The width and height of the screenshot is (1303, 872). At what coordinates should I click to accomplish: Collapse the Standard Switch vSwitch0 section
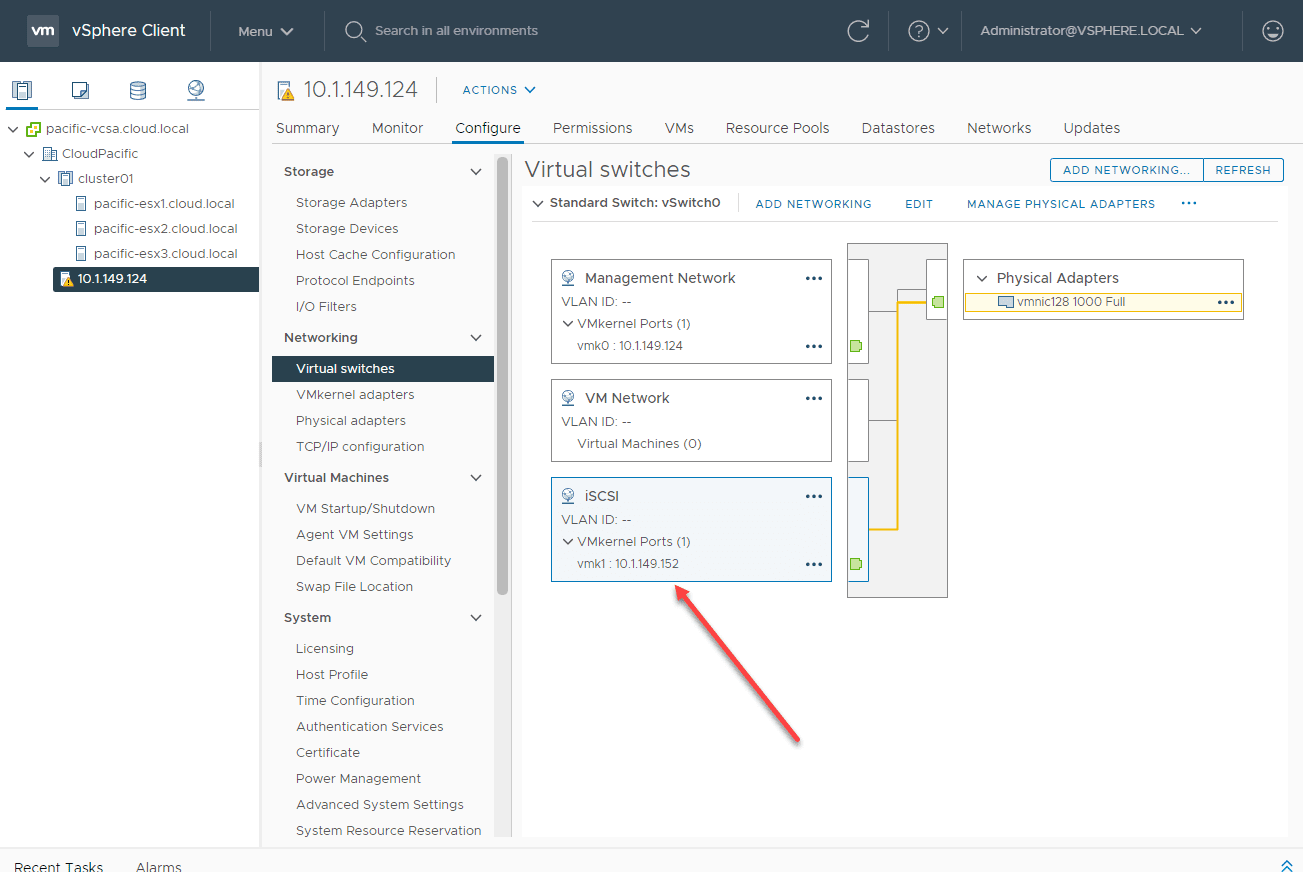[539, 203]
